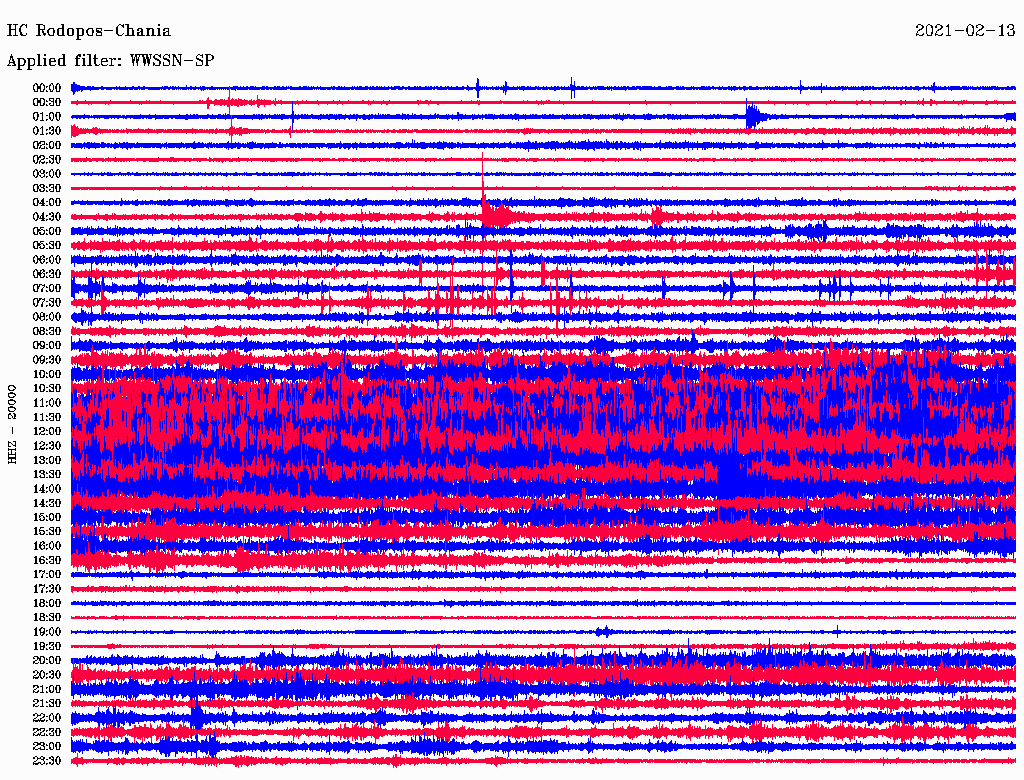Select the 07:00 time label

[x=47, y=289]
